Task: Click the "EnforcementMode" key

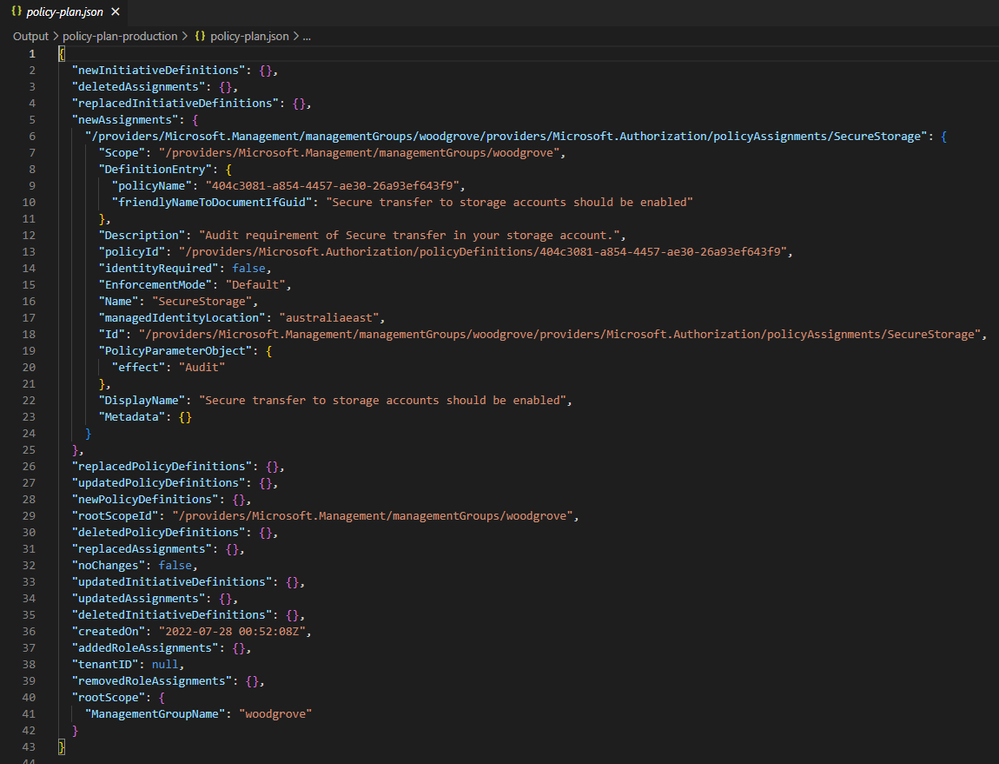Action: [x=155, y=285]
